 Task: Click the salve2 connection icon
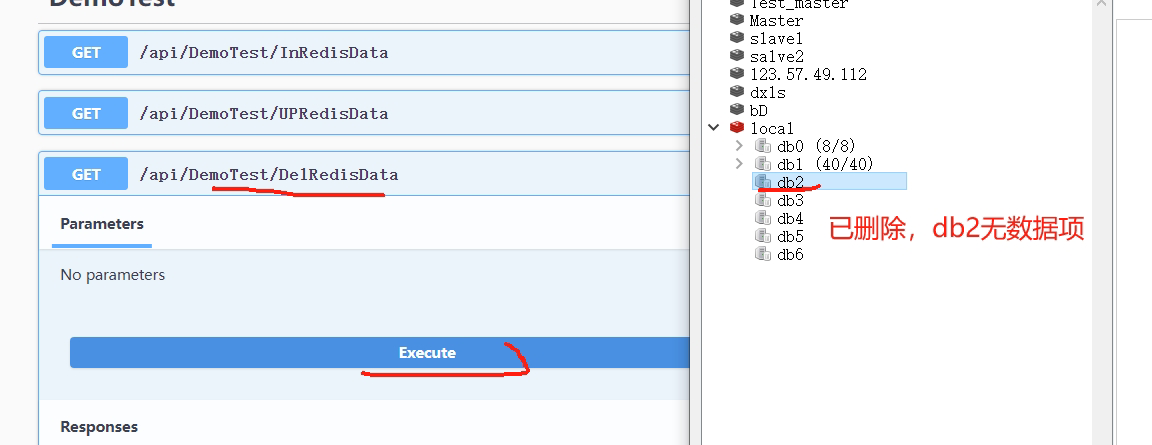(738, 56)
